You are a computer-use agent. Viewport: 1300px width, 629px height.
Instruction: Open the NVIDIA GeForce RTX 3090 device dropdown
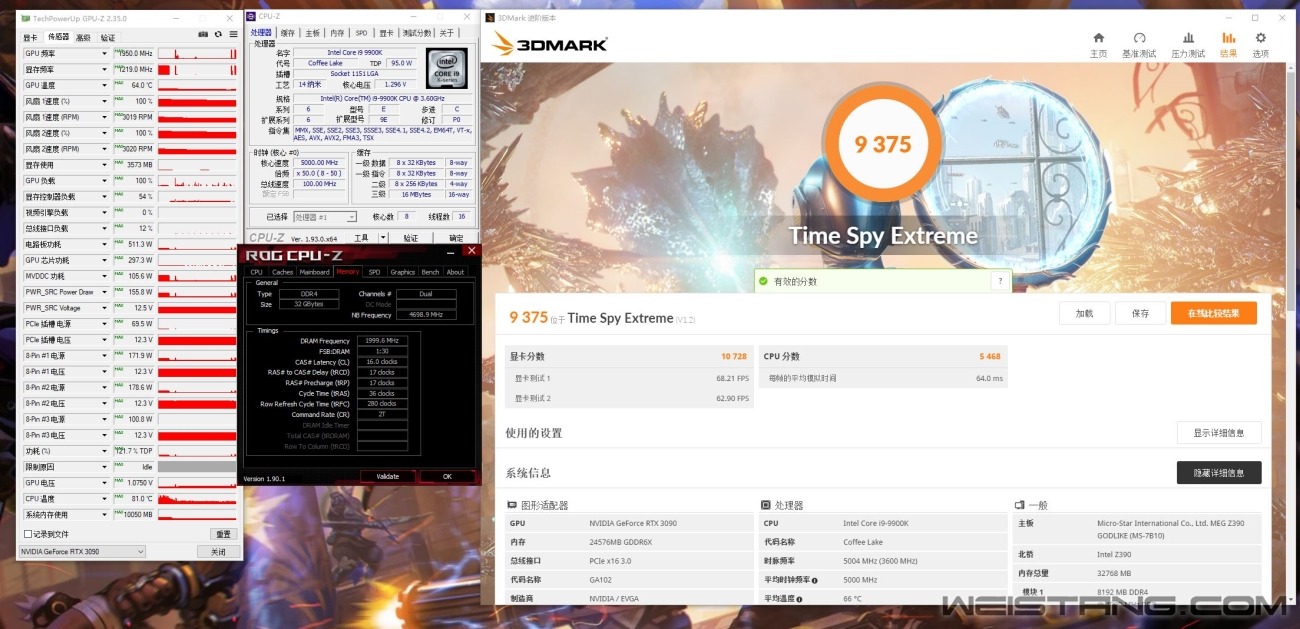pyautogui.click(x=82, y=552)
